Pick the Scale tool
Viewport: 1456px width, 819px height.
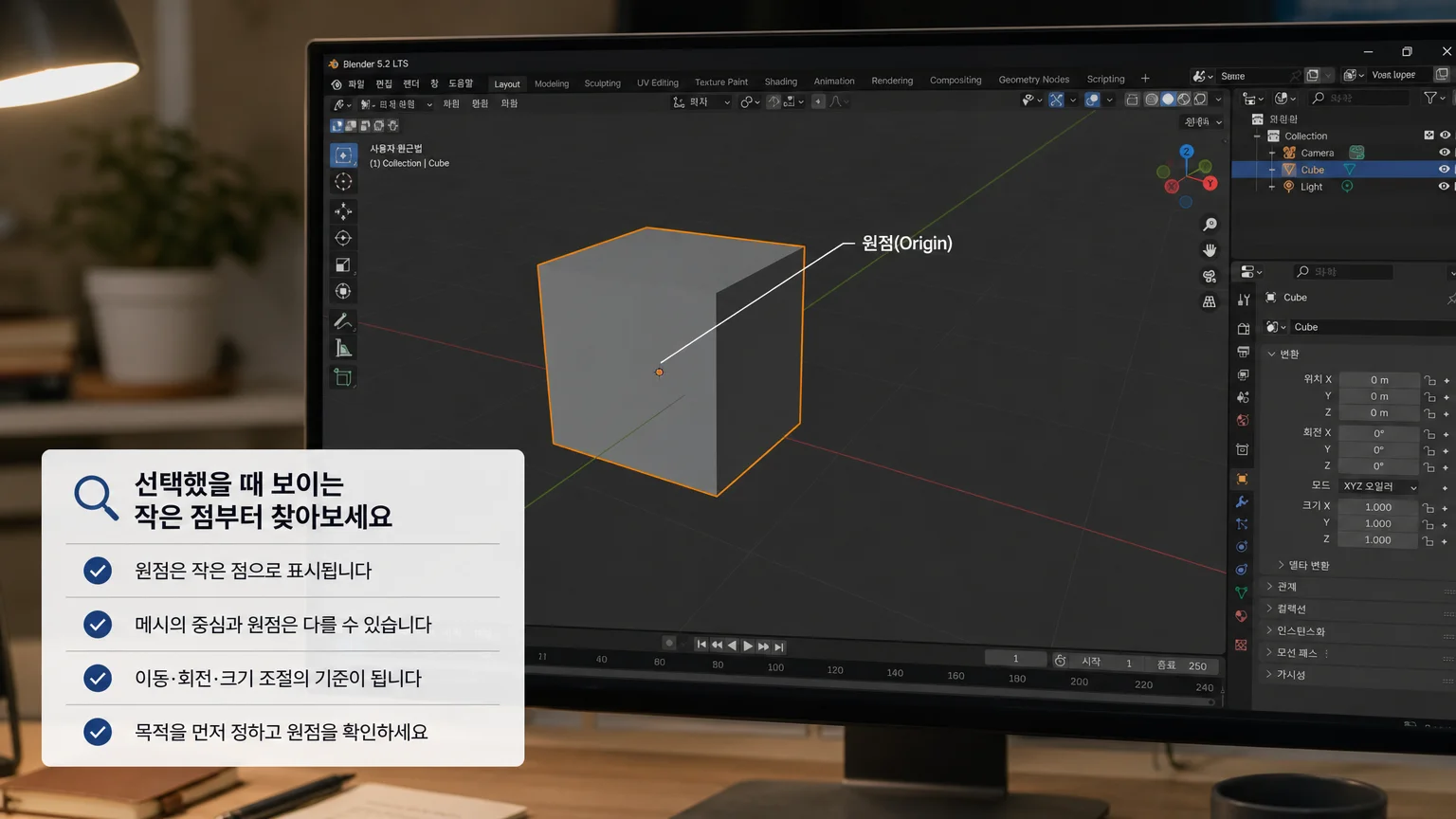pyautogui.click(x=343, y=264)
